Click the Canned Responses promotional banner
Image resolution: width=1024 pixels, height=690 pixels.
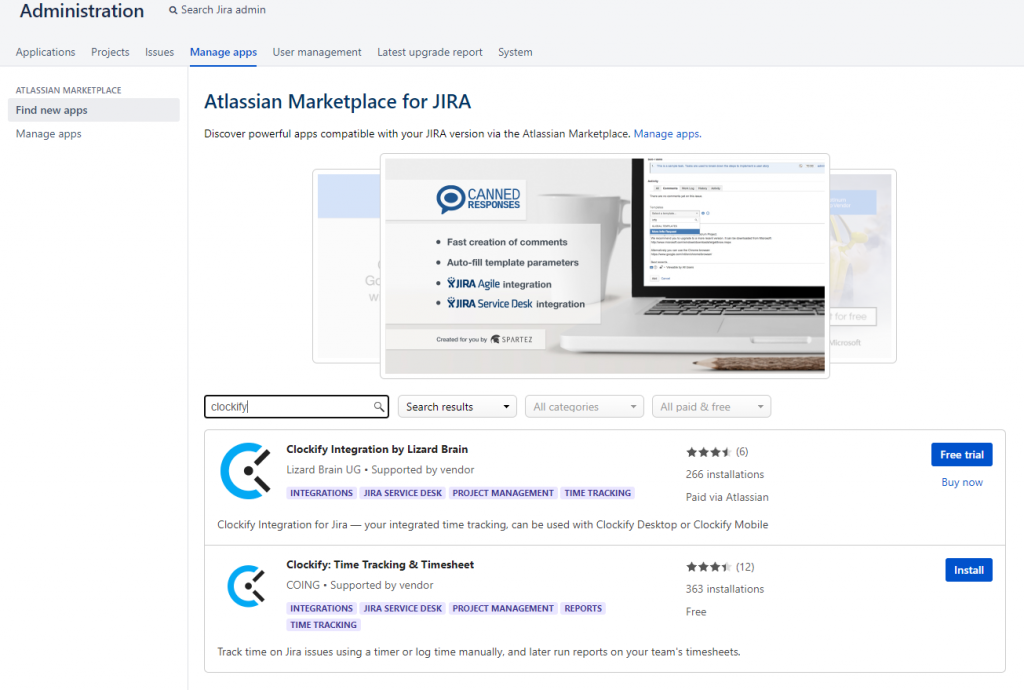click(604, 265)
